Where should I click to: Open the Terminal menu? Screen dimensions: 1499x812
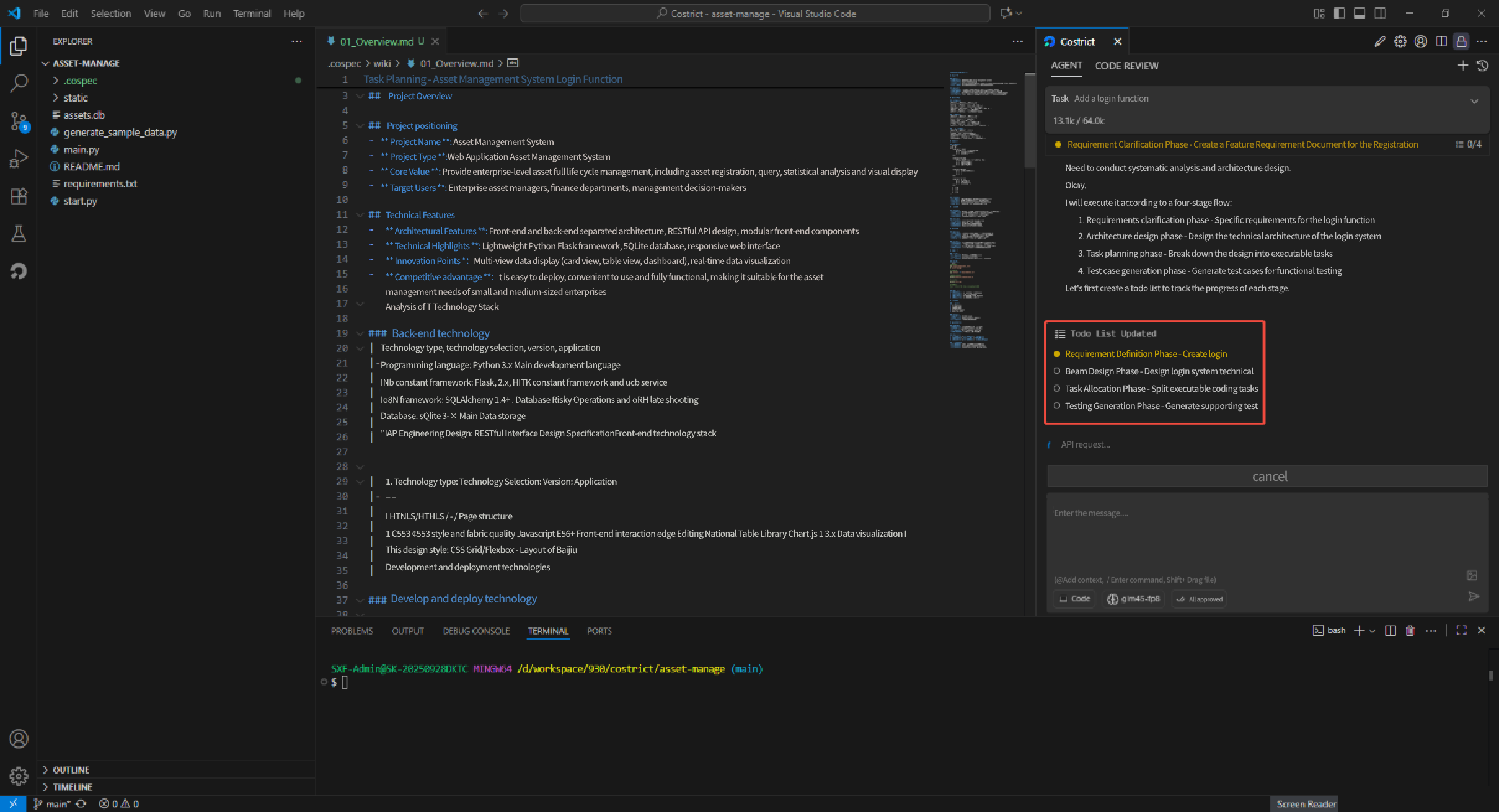252,13
